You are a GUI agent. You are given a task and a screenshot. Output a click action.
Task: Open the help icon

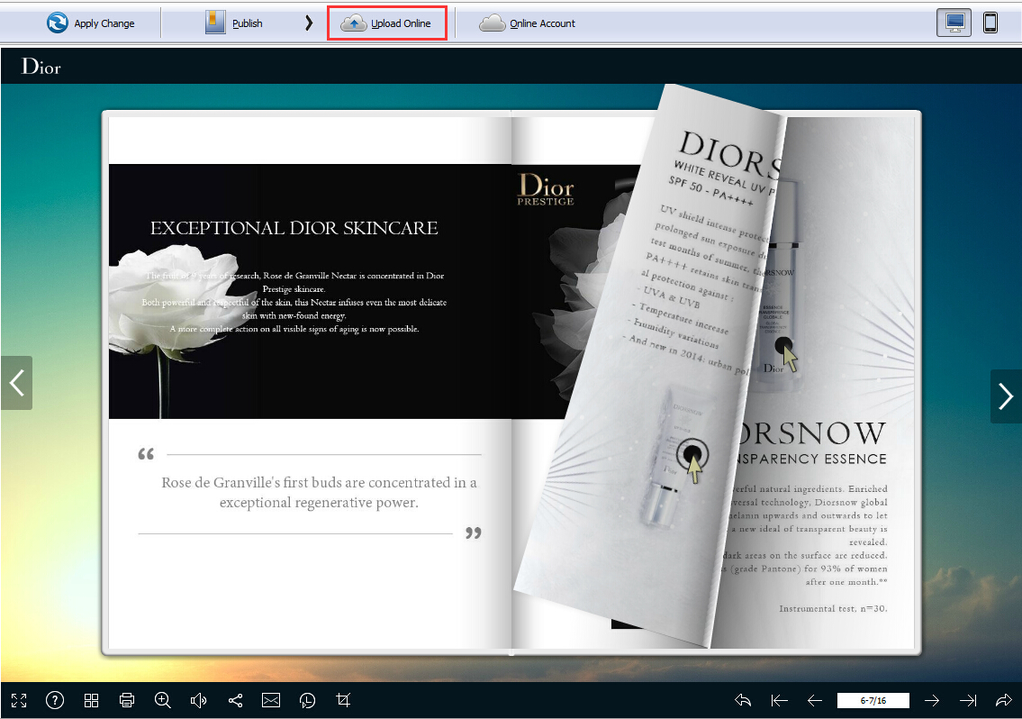coord(55,700)
